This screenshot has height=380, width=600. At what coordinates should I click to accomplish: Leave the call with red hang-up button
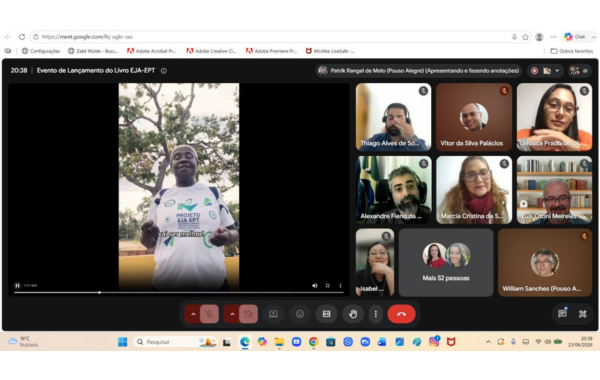pos(401,314)
